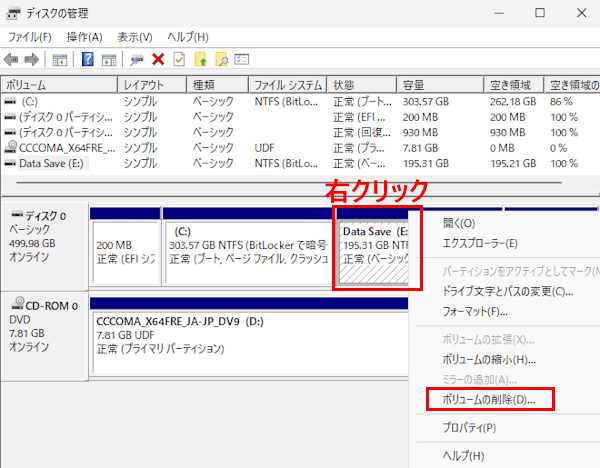Close the Disk Management window
Viewport: 600px width, 468px height.
tap(582, 13)
